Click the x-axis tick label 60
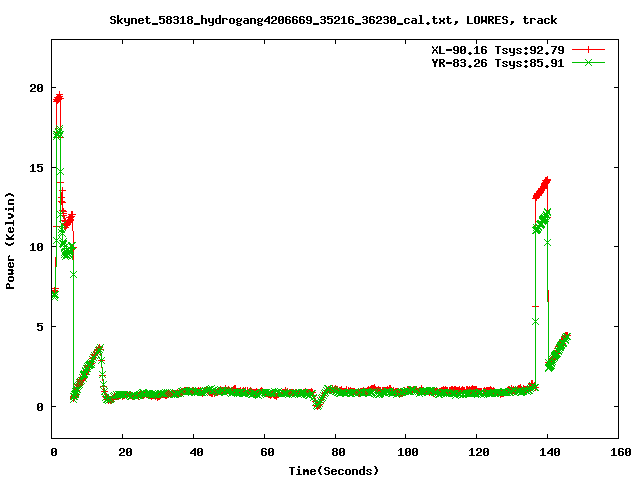The image size is (640, 480). (267, 452)
